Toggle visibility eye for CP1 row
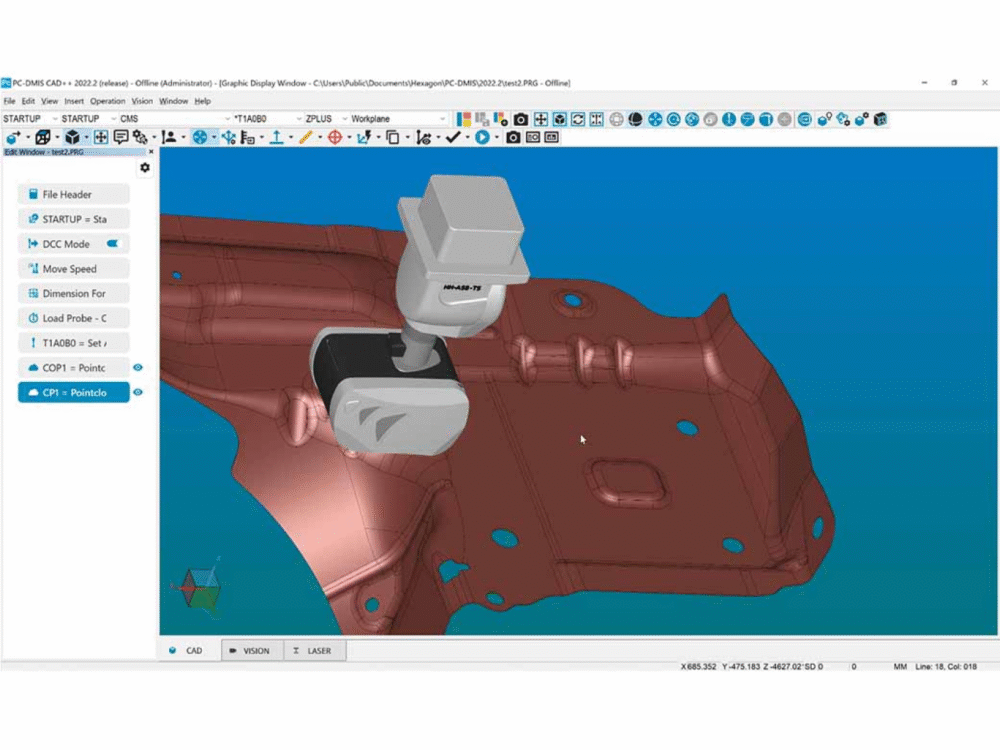The width and height of the screenshot is (1000, 750). (138, 392)
